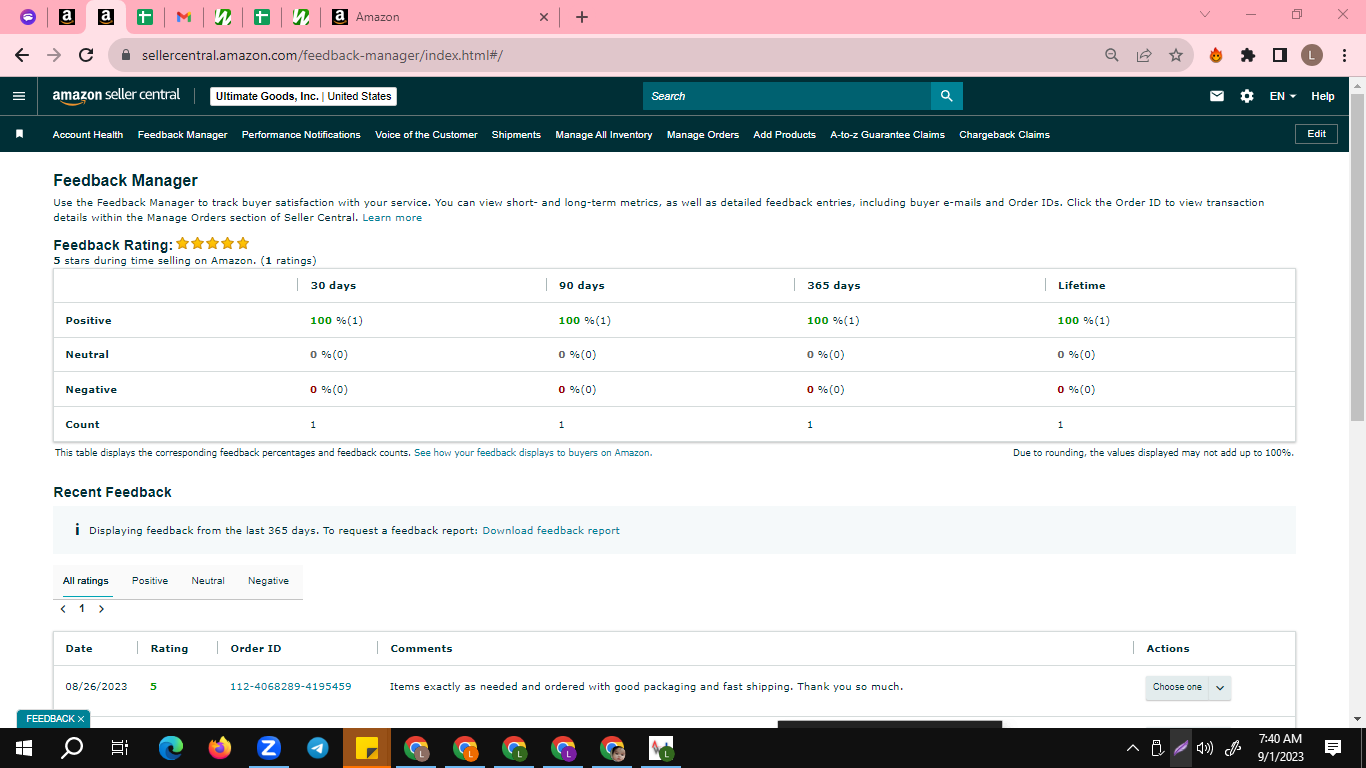The height and width of the screenshot is (768, 1366).
Task: Open Add Products menu item
Action: pyautogui.click(x=785, y=134)
